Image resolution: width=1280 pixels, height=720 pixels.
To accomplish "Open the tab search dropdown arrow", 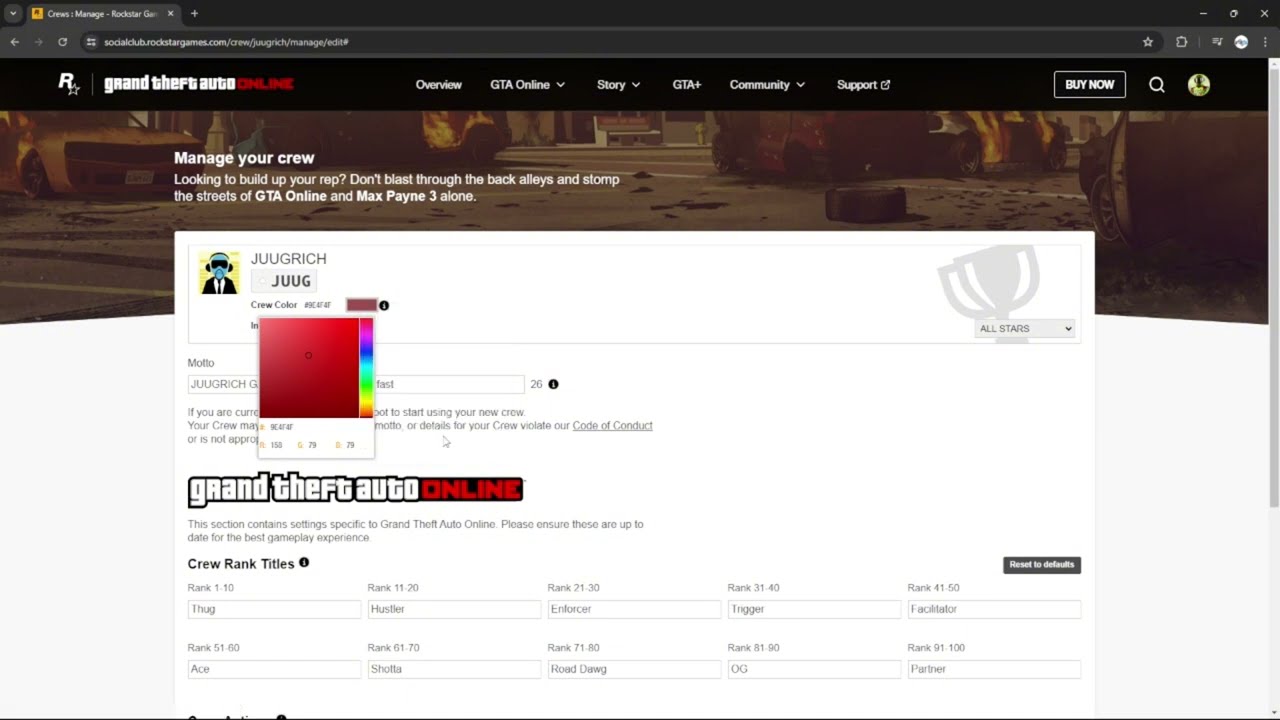I will [x=12, y=13].
